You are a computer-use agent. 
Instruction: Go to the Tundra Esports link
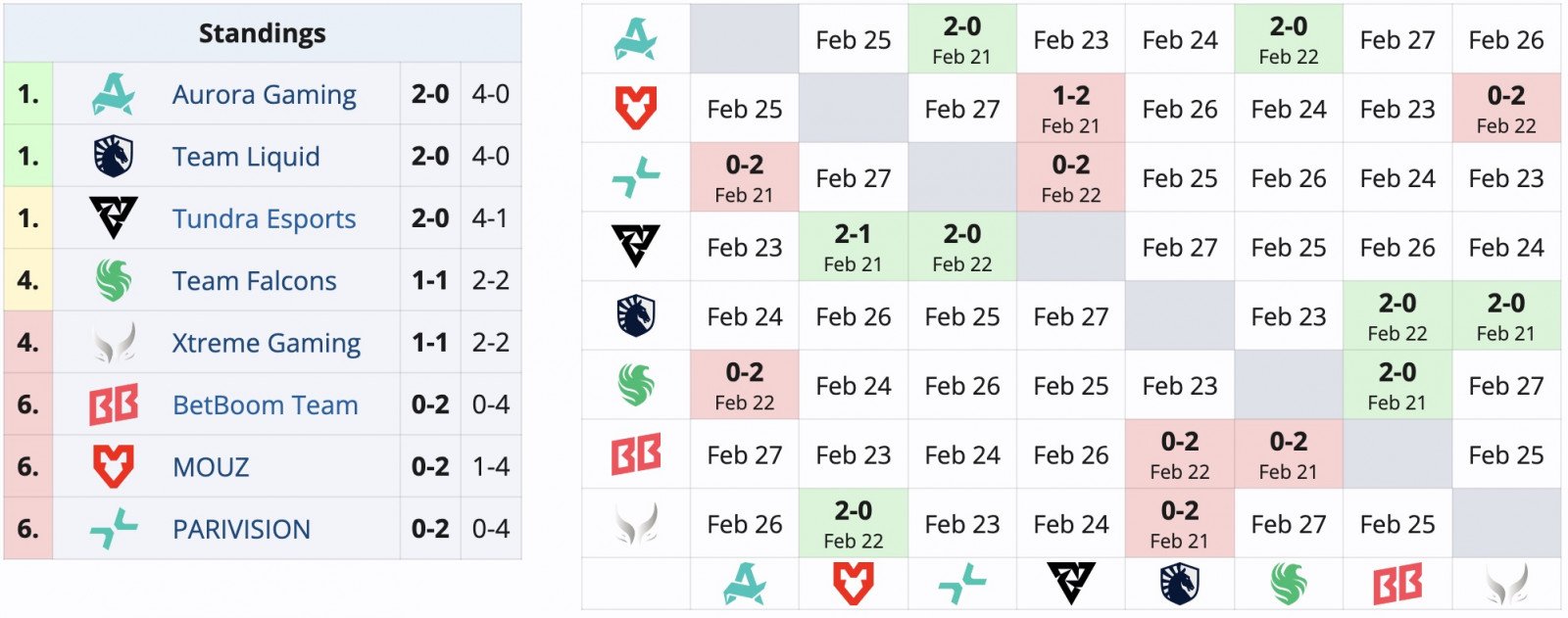coord(264,218)
